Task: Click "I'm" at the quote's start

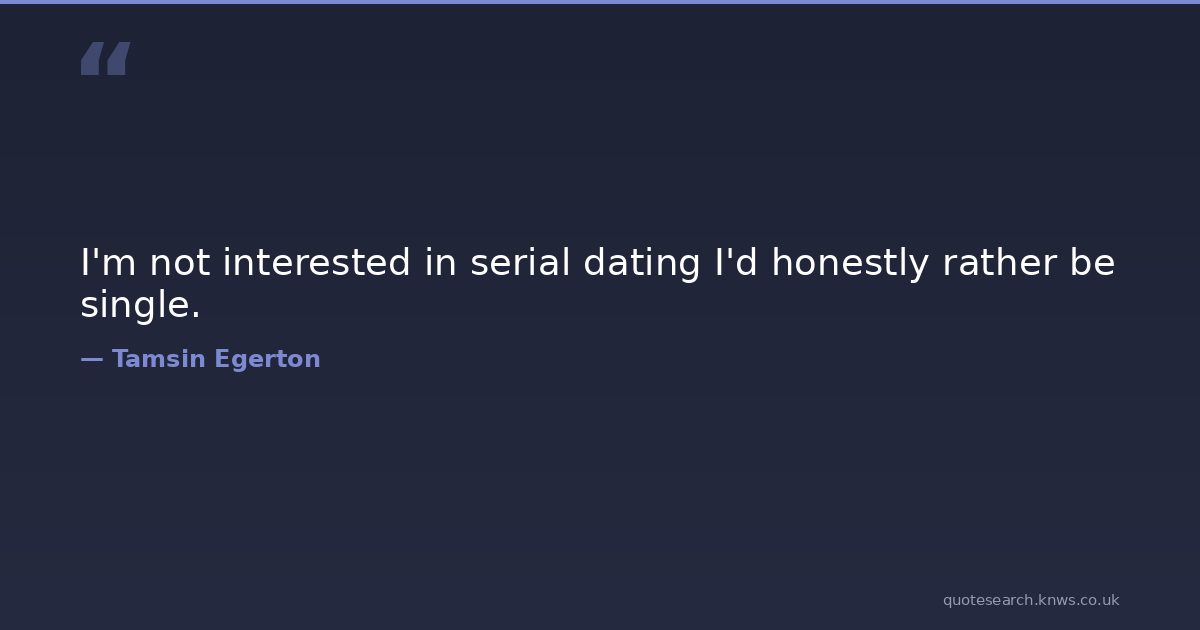Action: pyautogui.click(x=107, y=263)
